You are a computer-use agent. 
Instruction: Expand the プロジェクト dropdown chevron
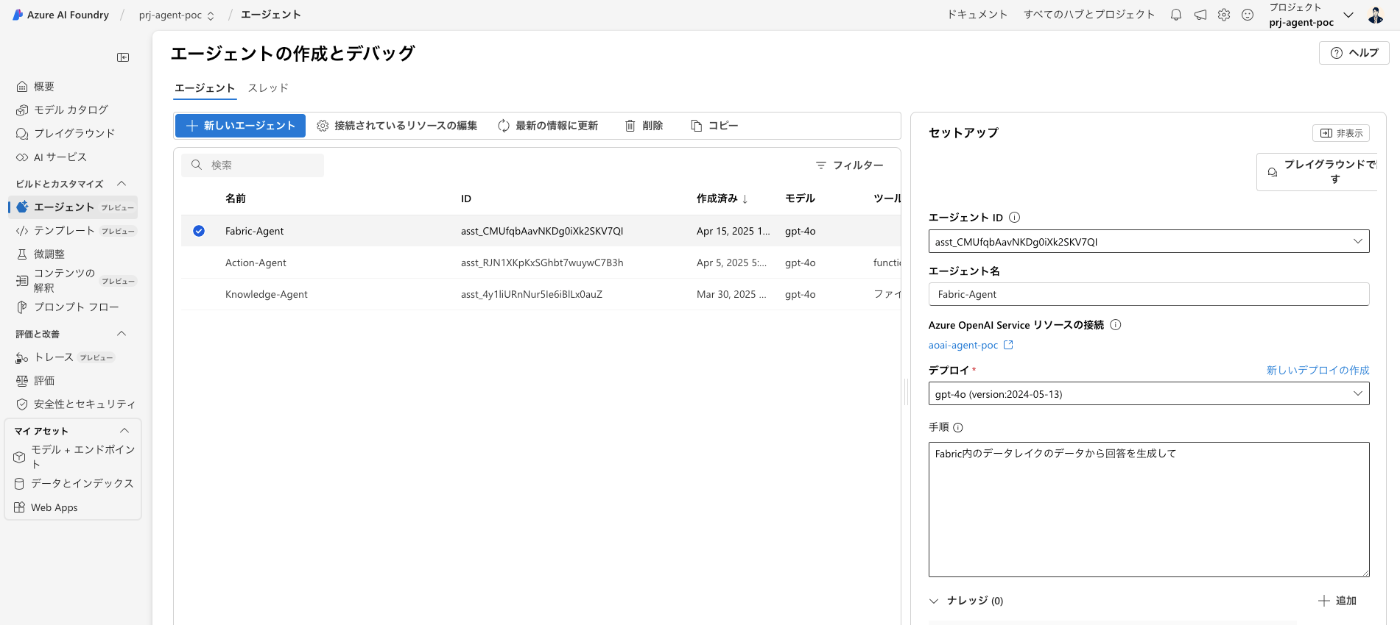coord(1348,15)
